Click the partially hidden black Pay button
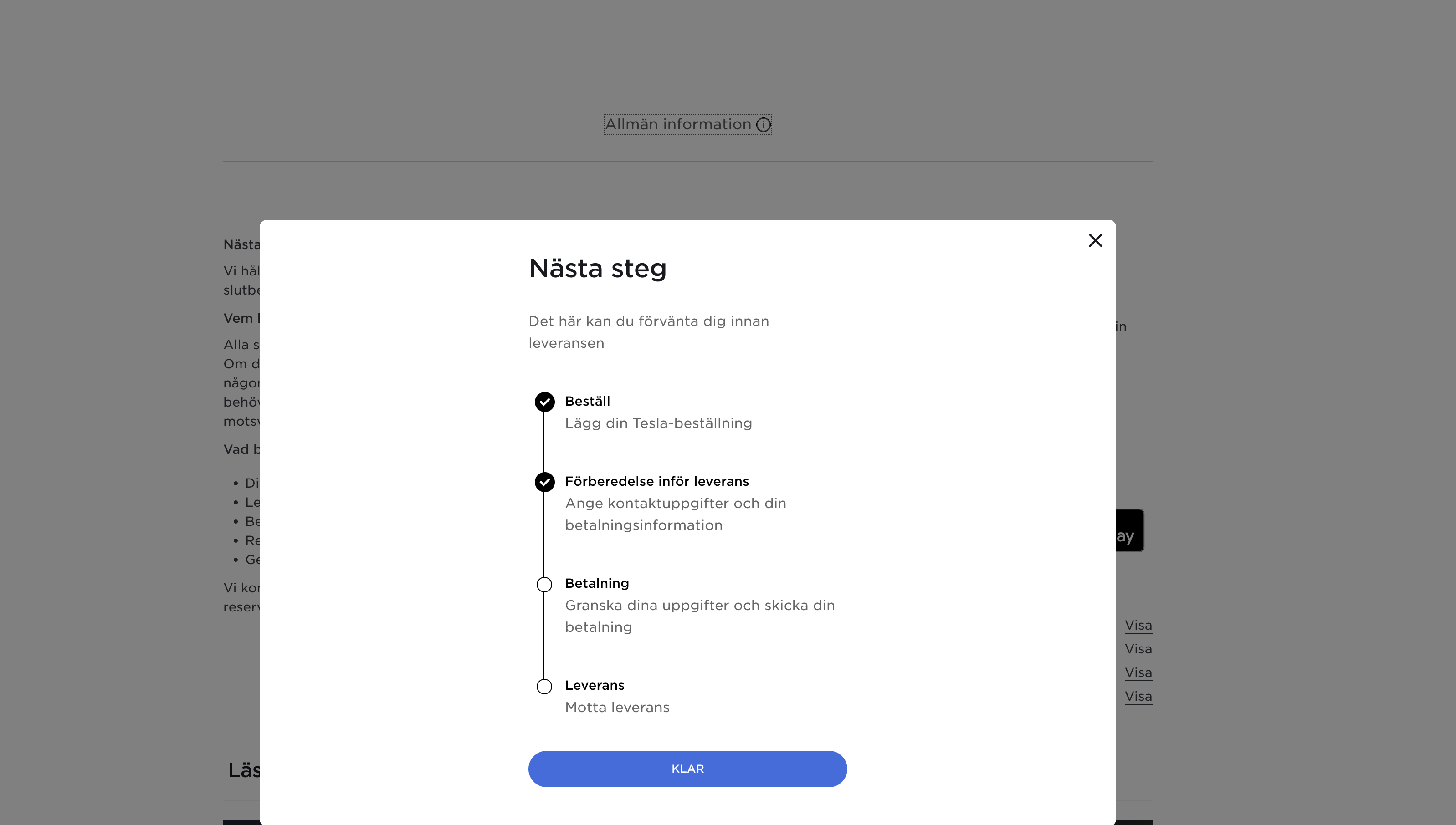The image size is (1456, 825). coord(1129,531)
